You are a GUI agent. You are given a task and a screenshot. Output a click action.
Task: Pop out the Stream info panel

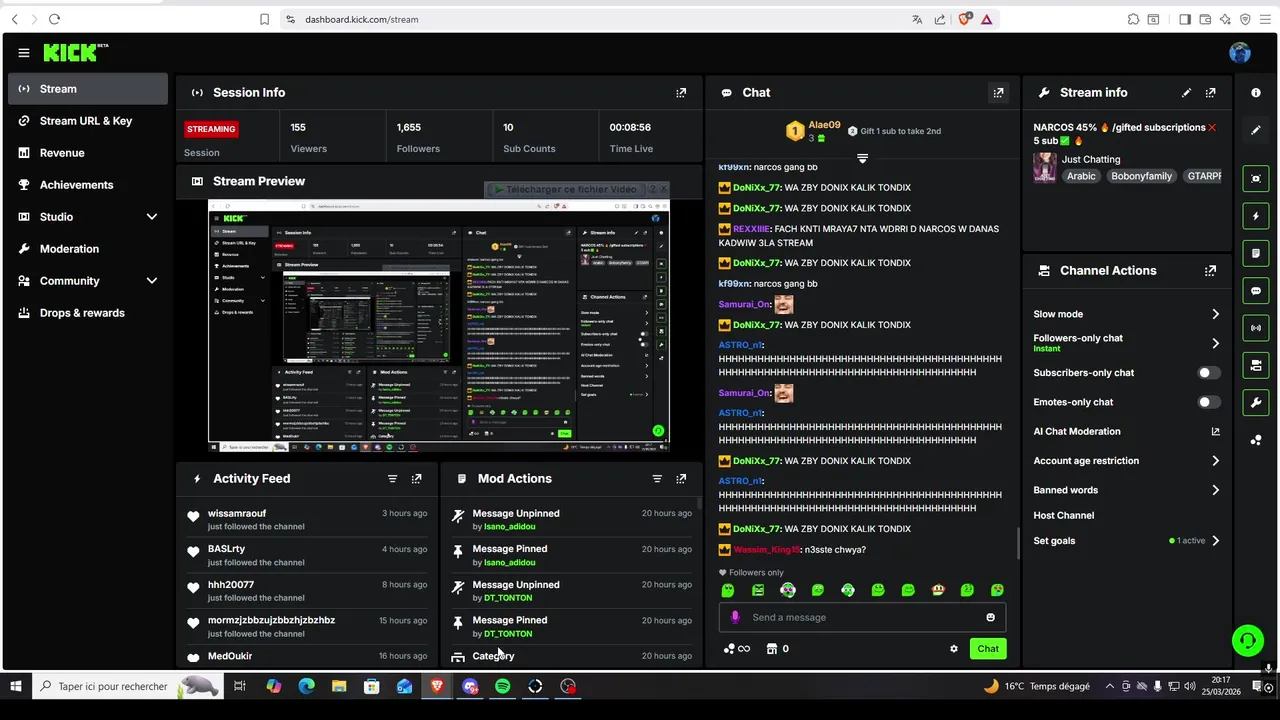1210,93
